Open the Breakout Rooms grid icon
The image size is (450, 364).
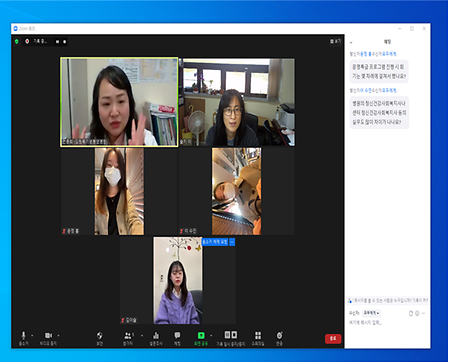pos(258,335)
